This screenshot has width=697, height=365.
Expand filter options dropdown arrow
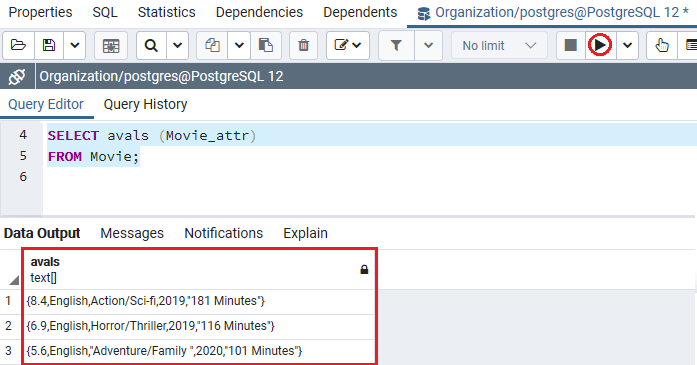(429, 45)
